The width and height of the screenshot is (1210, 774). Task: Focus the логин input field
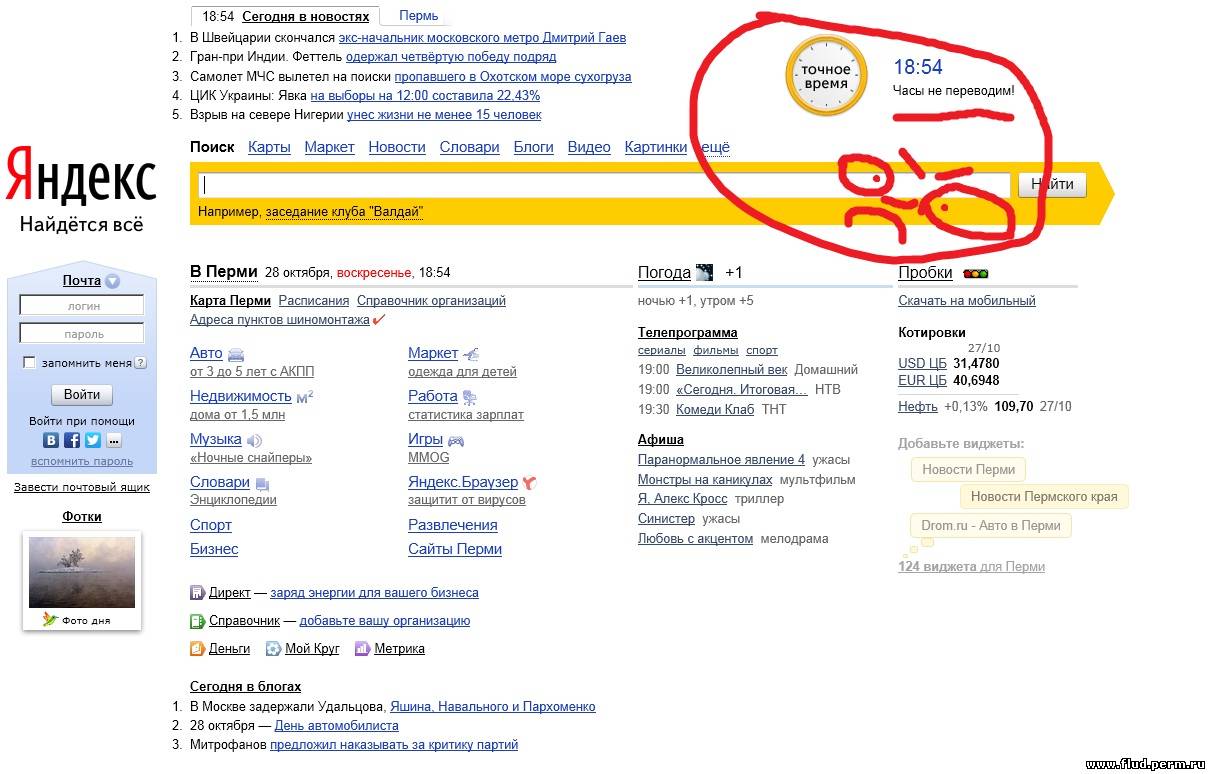click(82, 306)
